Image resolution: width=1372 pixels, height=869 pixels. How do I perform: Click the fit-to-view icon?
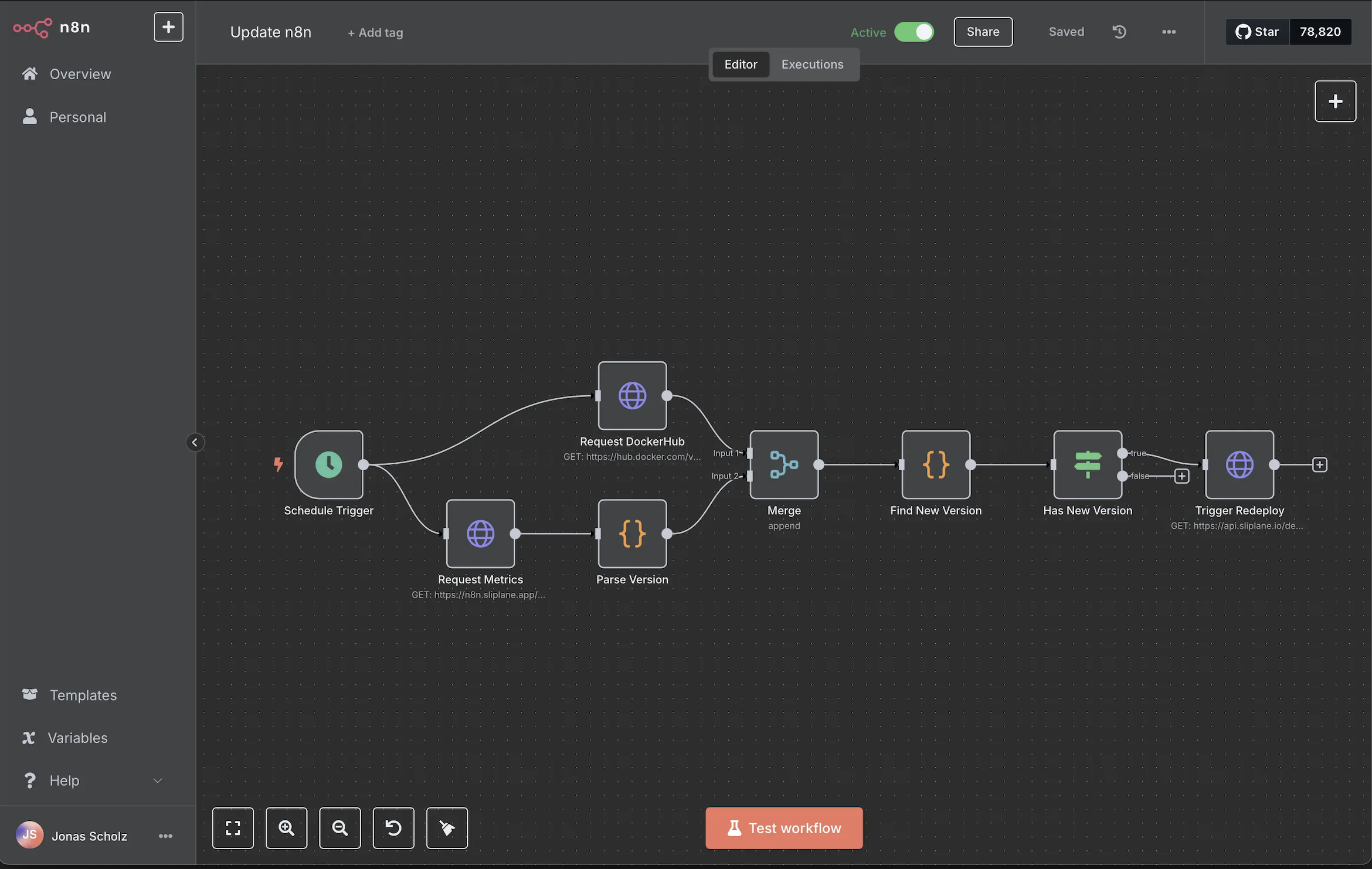[x=233, y=828]
